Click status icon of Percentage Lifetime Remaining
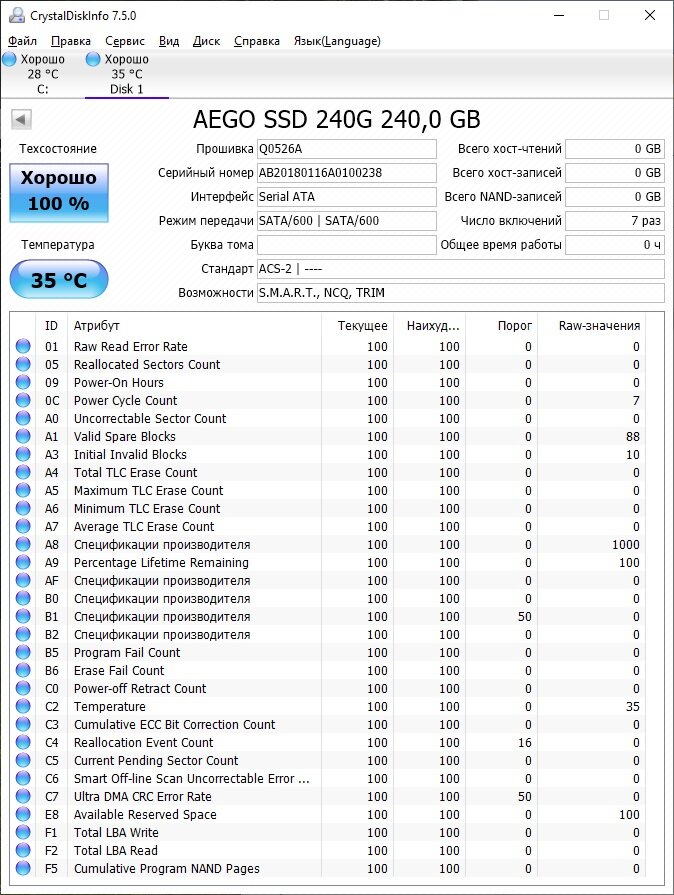Viewport: 674px width, 895px height. tap(23, 562)
